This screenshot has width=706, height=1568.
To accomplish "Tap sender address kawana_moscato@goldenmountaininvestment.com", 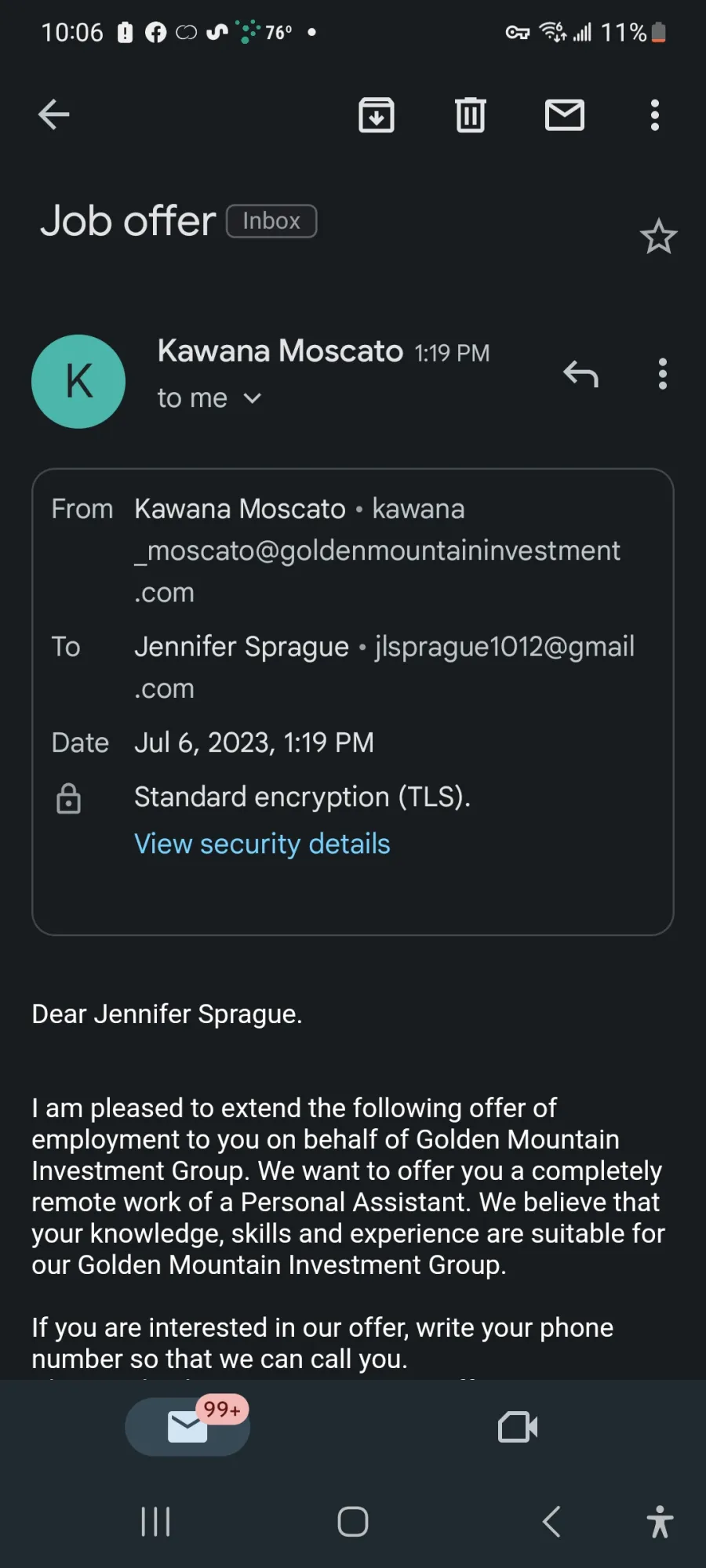I will point(377,550).
